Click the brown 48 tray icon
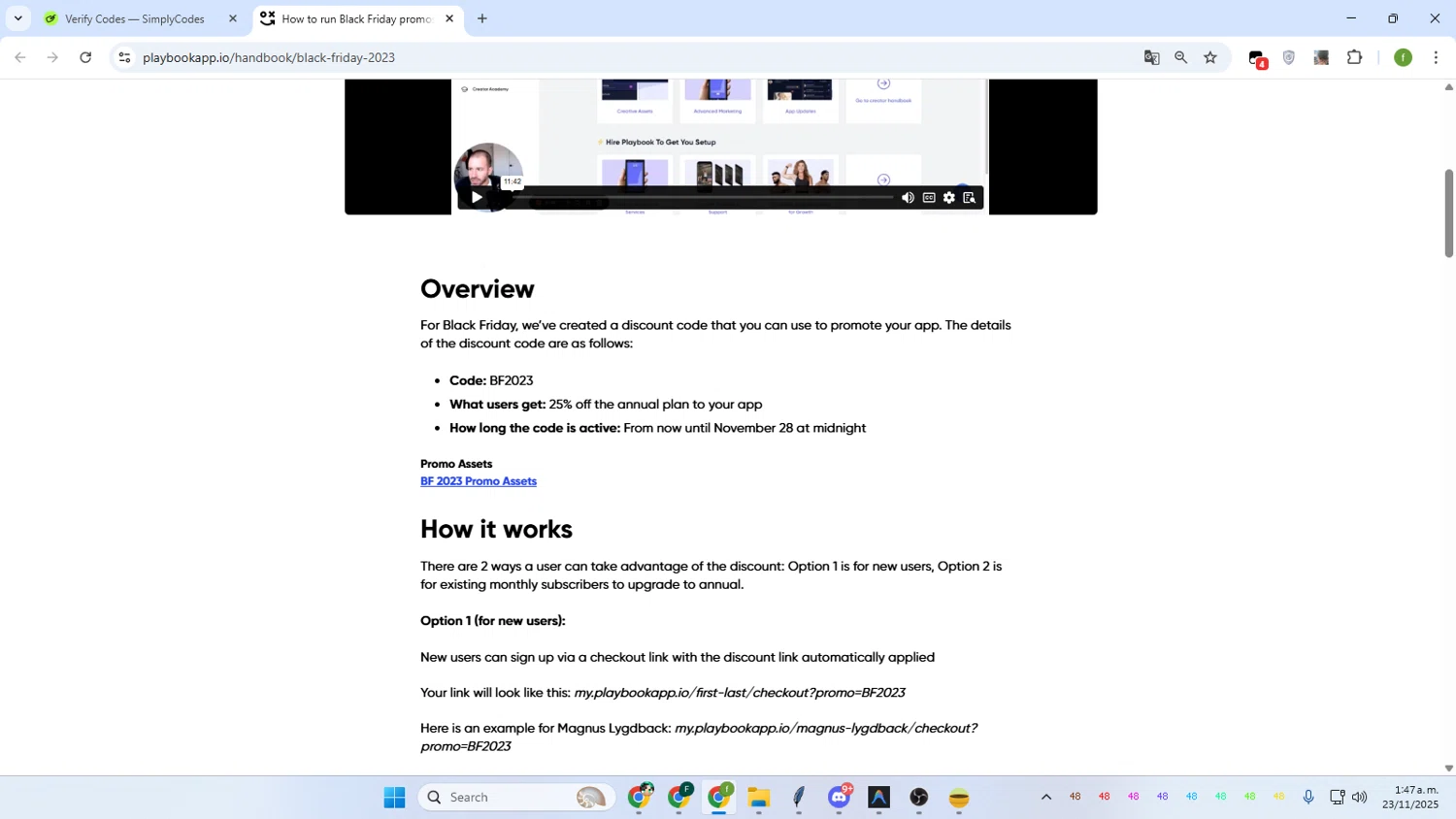The height and width of the screenshot is (819, 1456). point(1075,797)
